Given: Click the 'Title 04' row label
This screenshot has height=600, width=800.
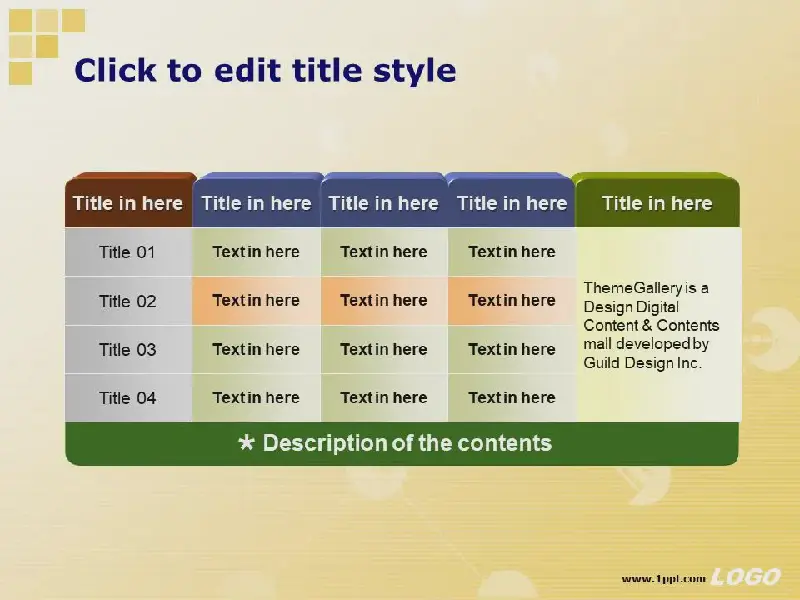Looking at the screenshot, I should pyautogui.click(x=128, y=398).
